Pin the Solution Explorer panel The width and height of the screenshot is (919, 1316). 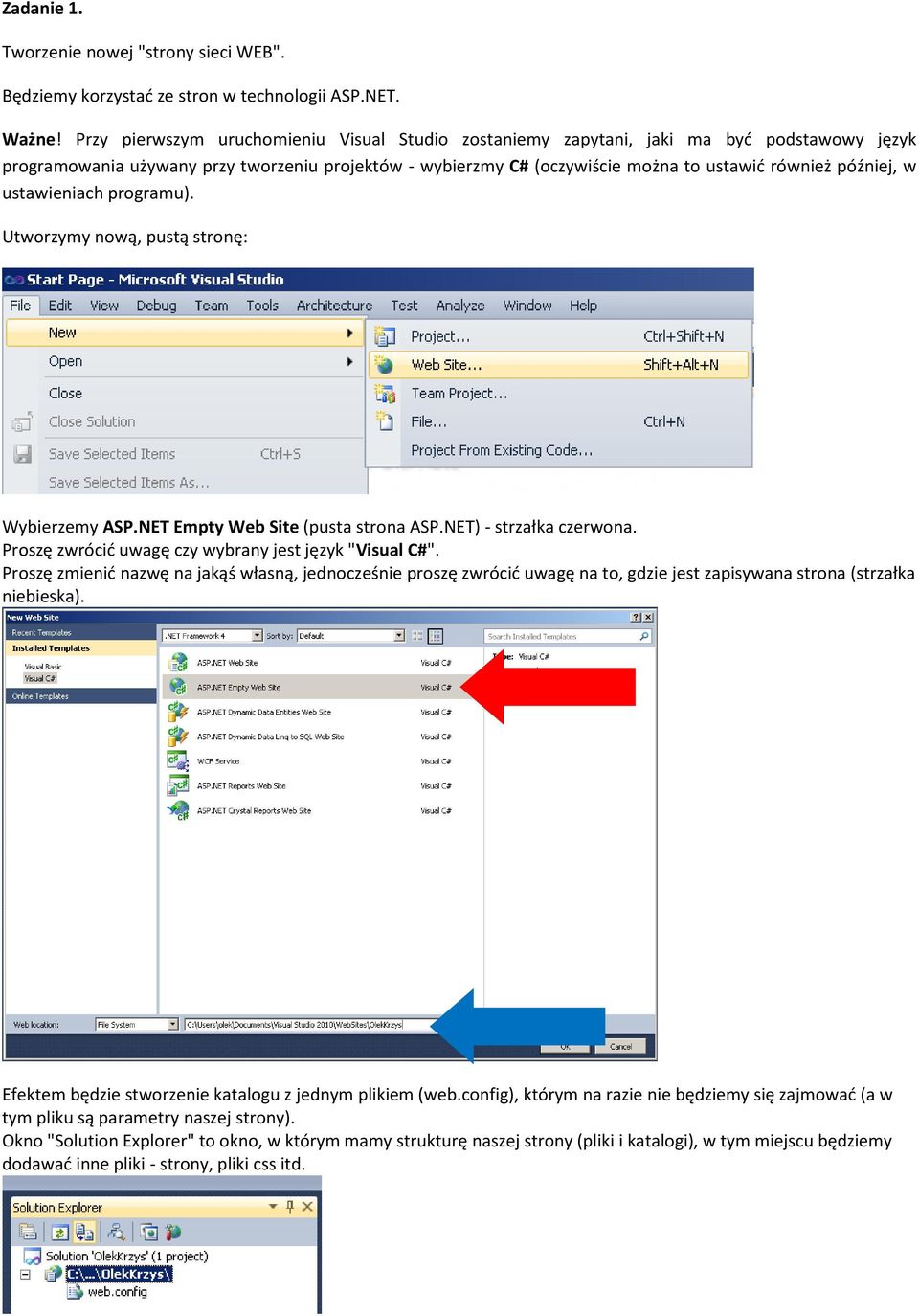tap(290, 1207)
